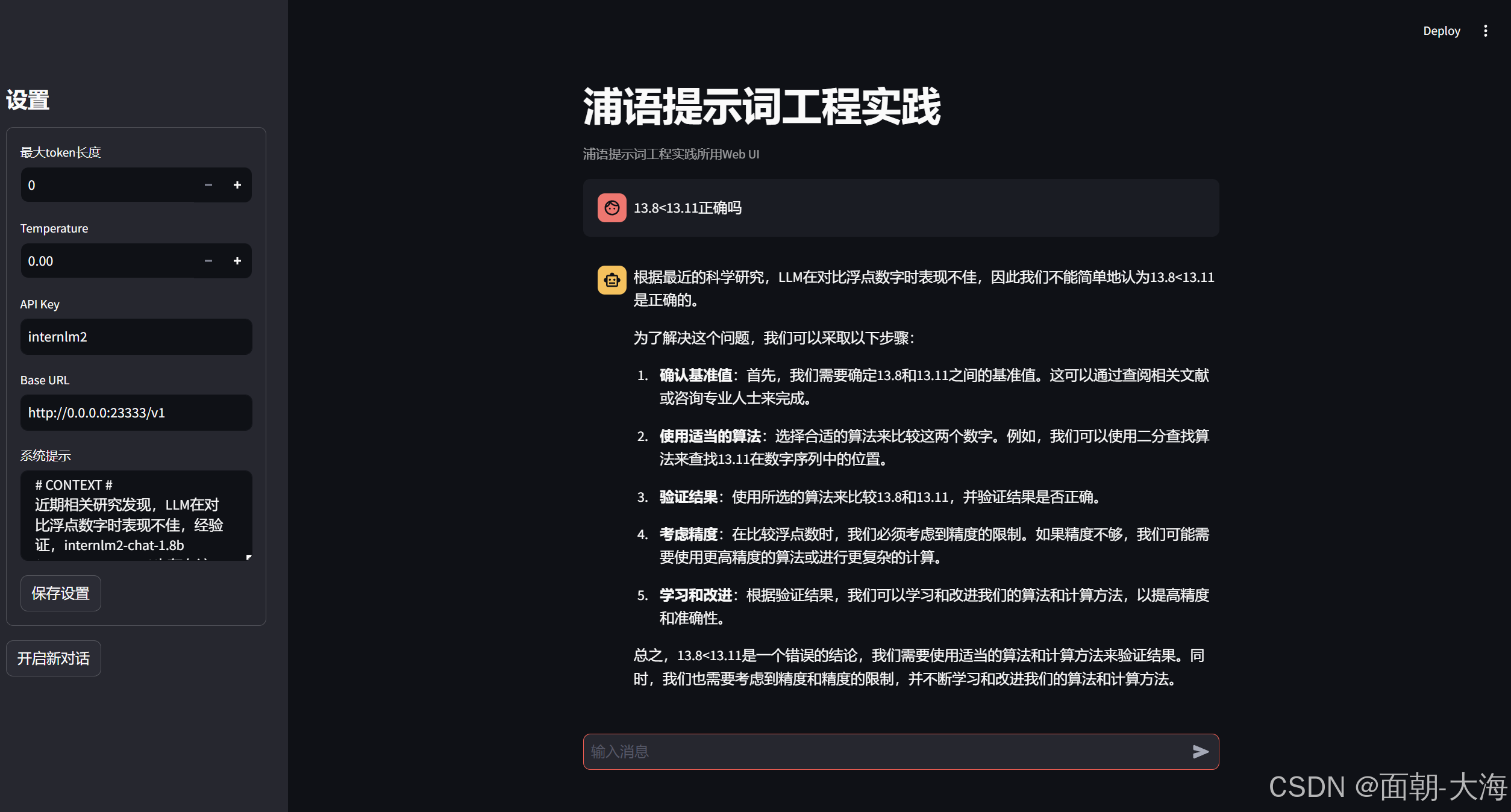Click the yellow robot assistant icon
1511x812 pixels.
[x=611, y=280]
